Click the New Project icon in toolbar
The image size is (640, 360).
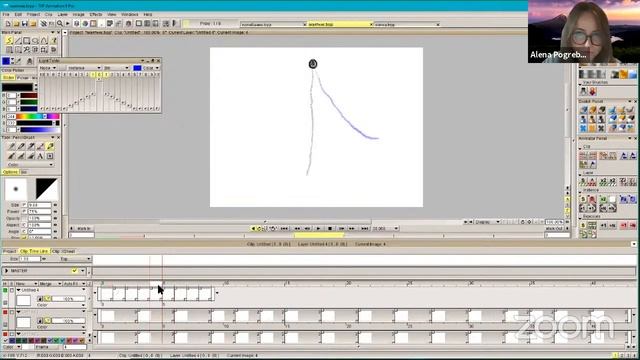point(8,24)
